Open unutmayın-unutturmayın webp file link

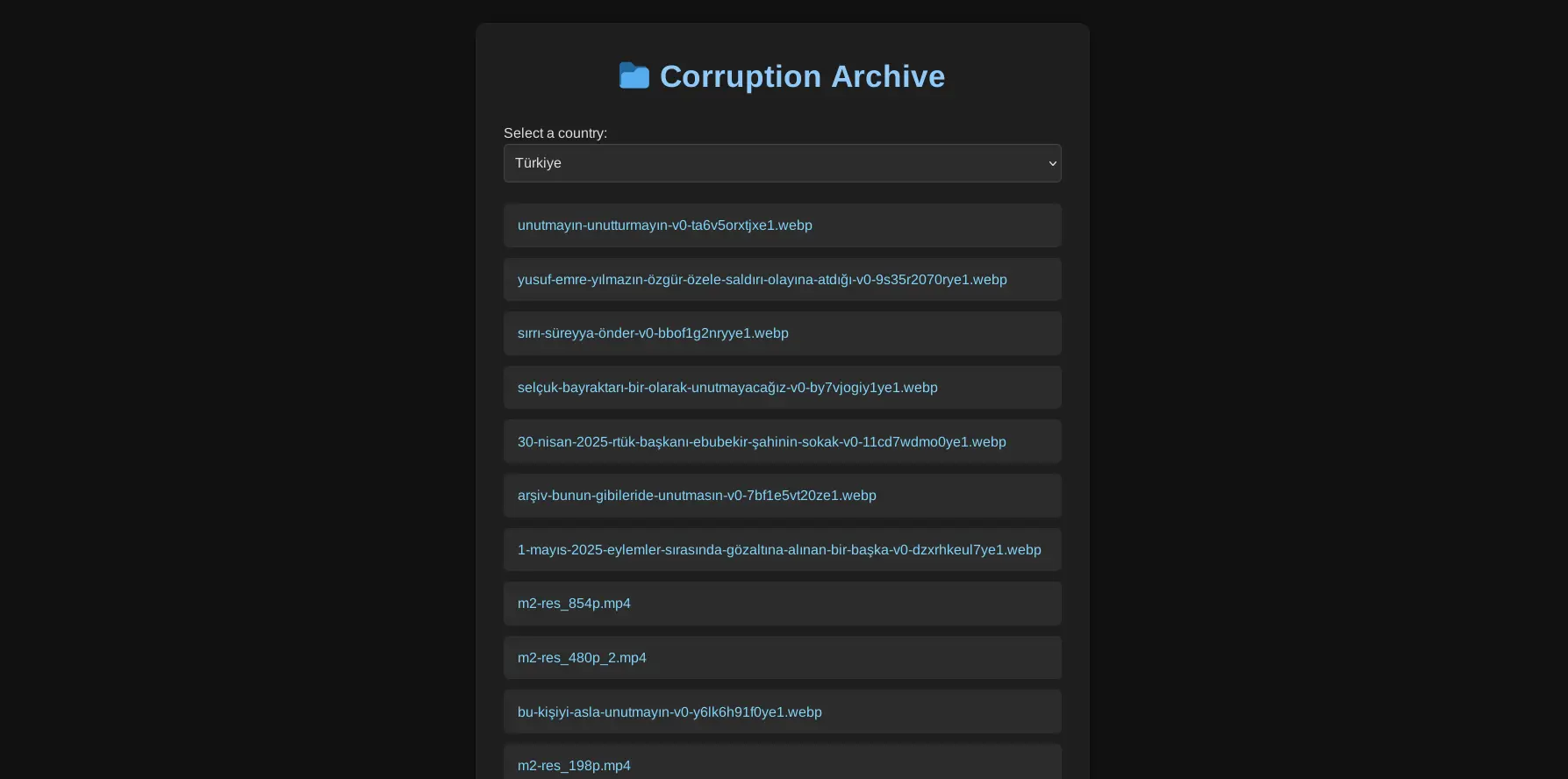pos(665,225)
